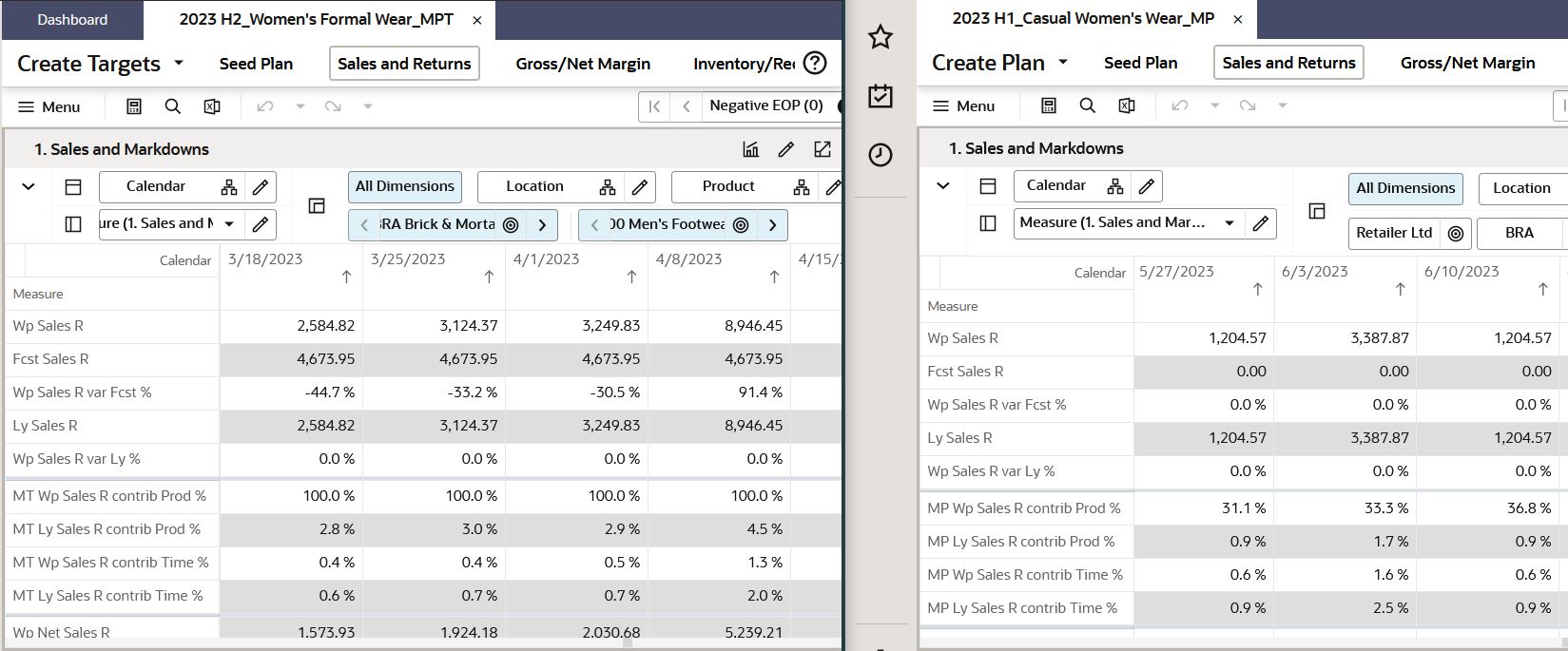The height and width of the screenshot is (651, 1568).
Task: Open the Product hierarchy icon in left window
Action: pyautogui.click(x=802, y=187)
